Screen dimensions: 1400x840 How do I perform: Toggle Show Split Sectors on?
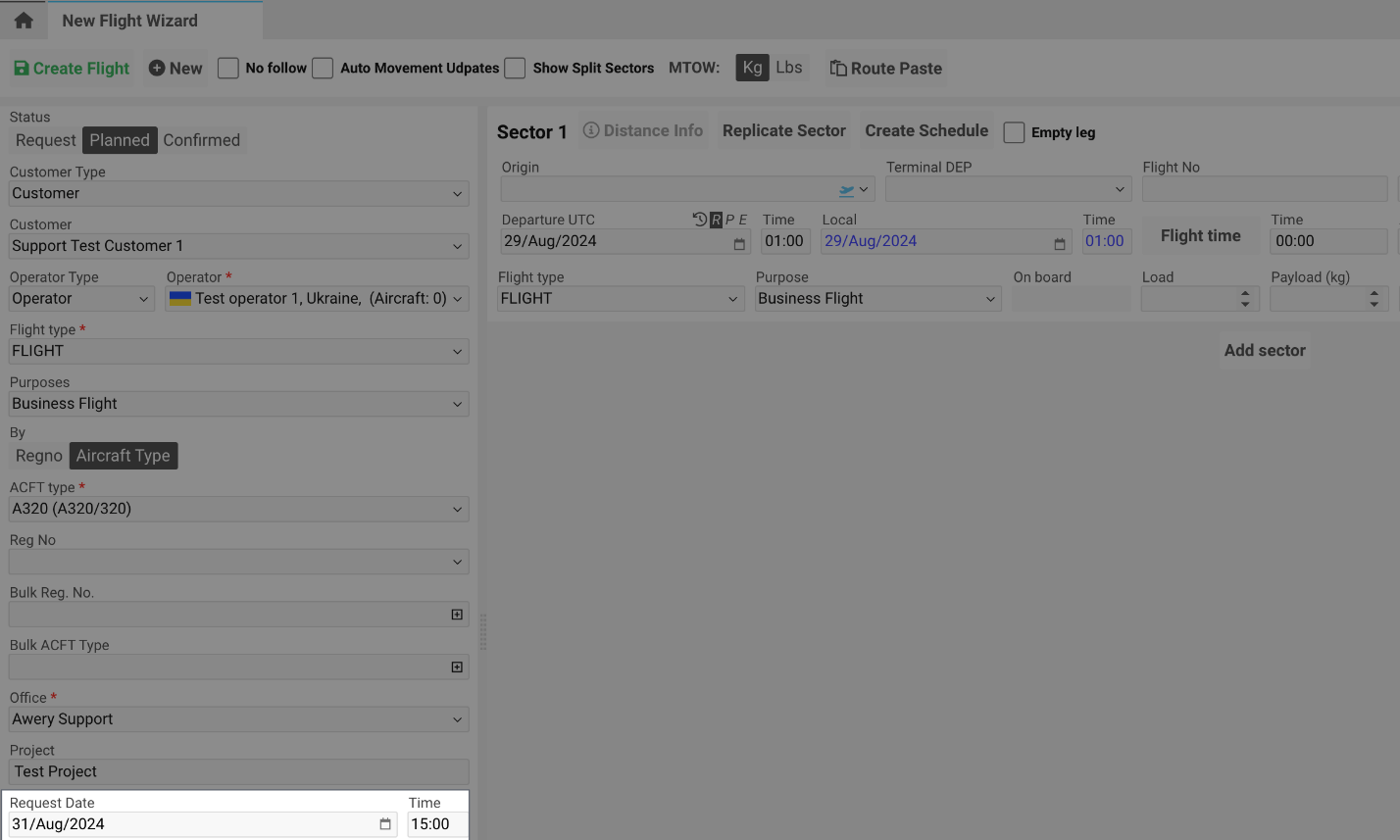pos(515,68)
